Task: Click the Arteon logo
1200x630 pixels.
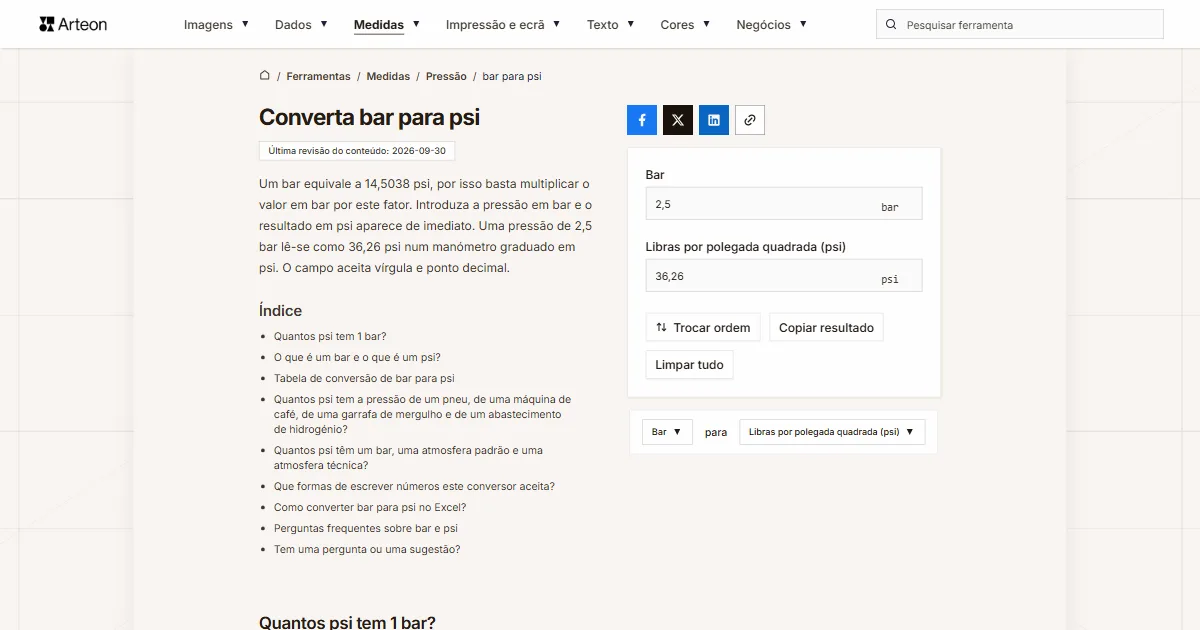Action: 73,24
